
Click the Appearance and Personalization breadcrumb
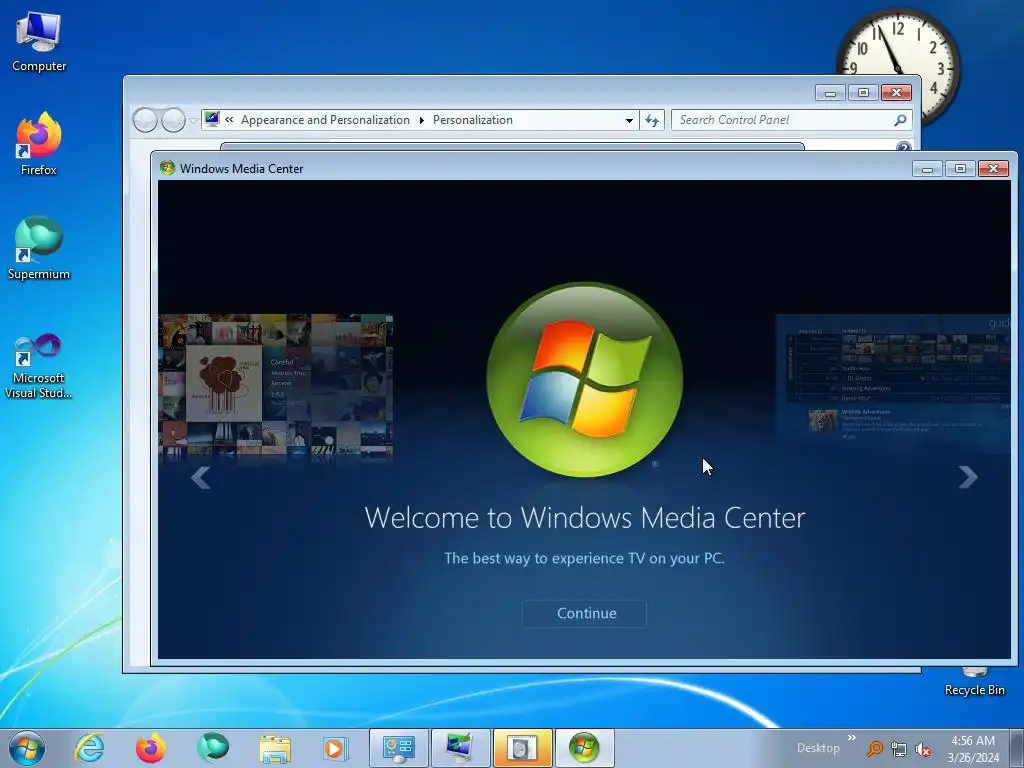coord(325,120)
